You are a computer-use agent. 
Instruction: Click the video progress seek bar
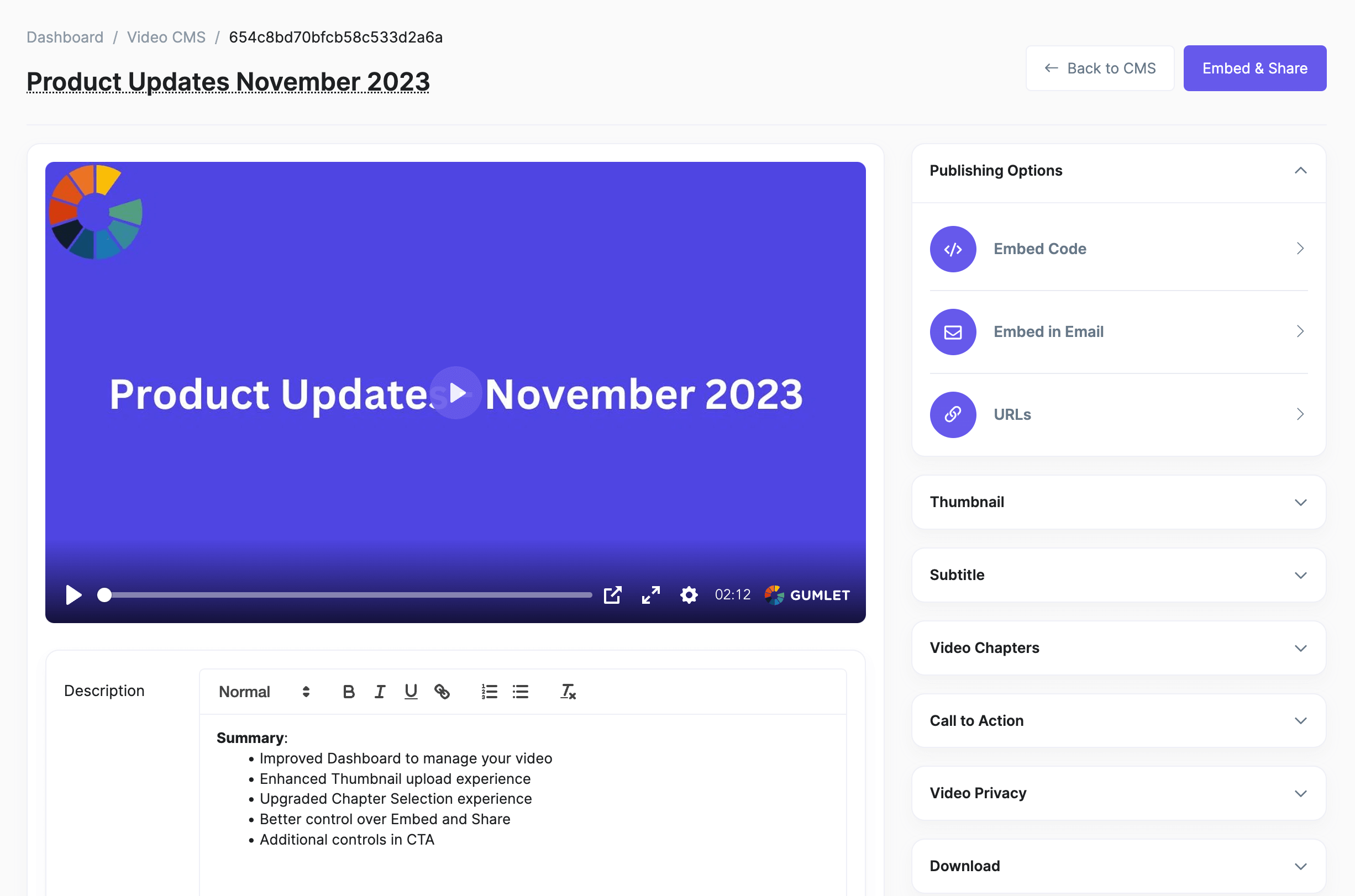click(349, 595)
